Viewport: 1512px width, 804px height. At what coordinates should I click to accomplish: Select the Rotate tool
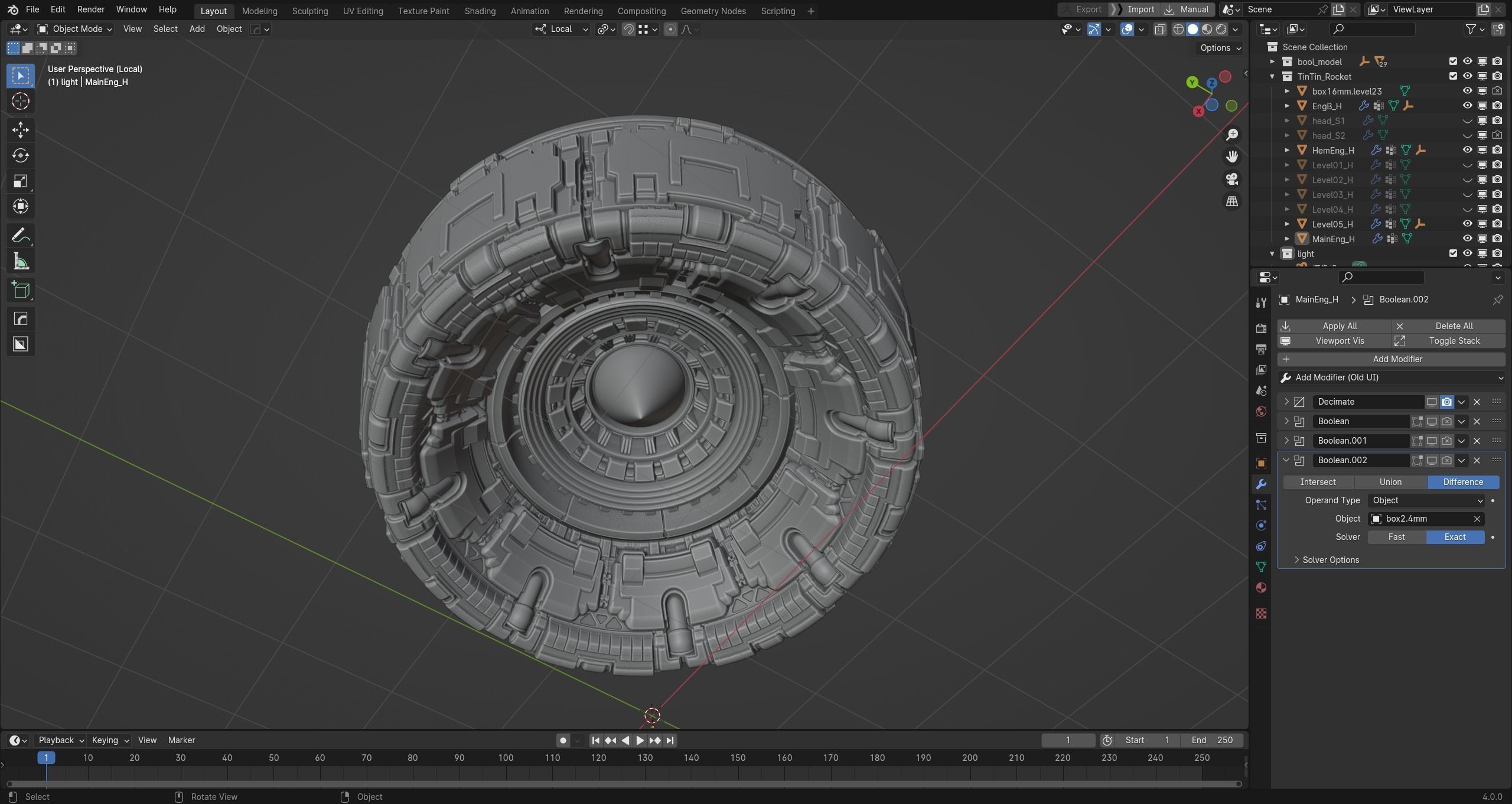pyautogui.click(x=21, y=155)
